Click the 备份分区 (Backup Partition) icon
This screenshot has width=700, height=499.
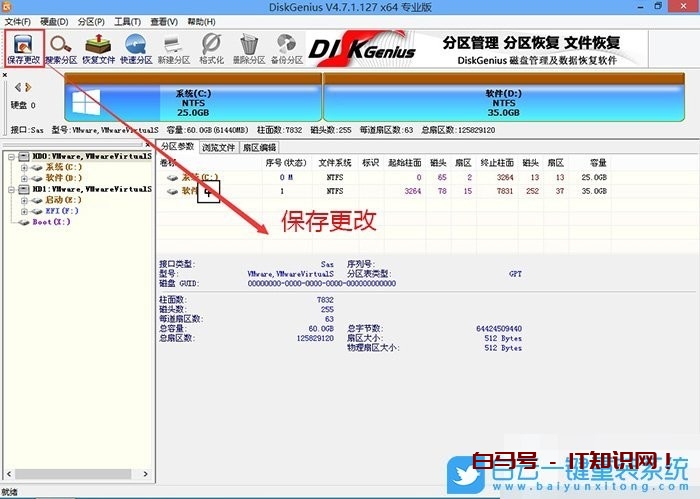click(286, 47)
